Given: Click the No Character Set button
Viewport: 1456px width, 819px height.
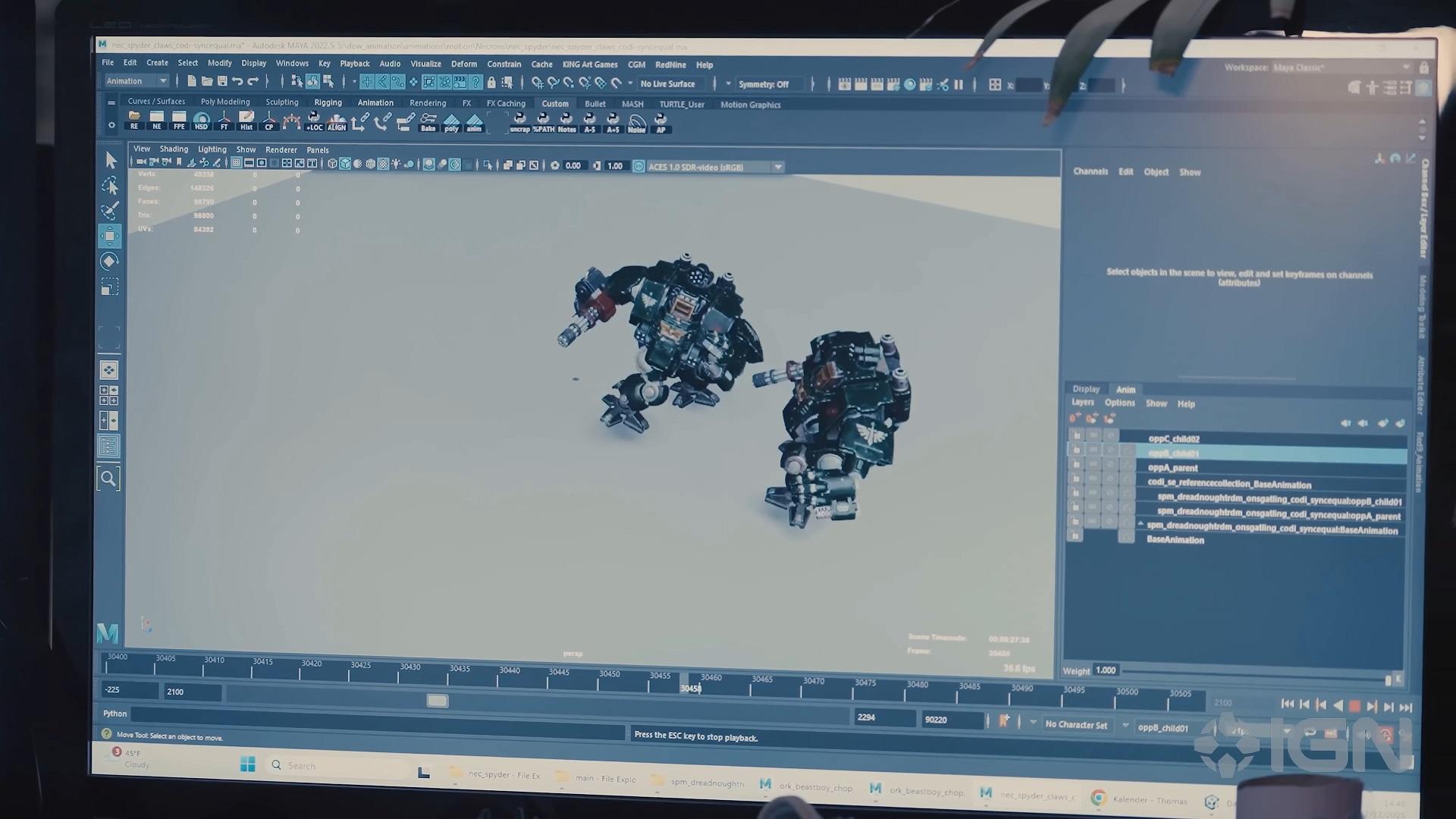Looking at the screenshot, I should (1076, 725).
